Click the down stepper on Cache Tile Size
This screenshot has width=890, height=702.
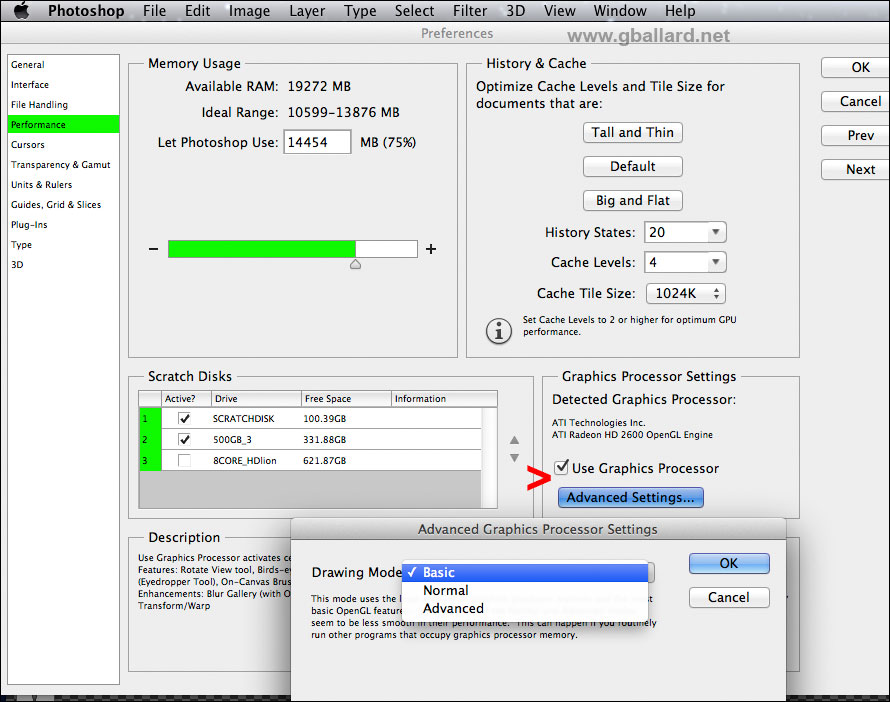[x=716, y=298]
